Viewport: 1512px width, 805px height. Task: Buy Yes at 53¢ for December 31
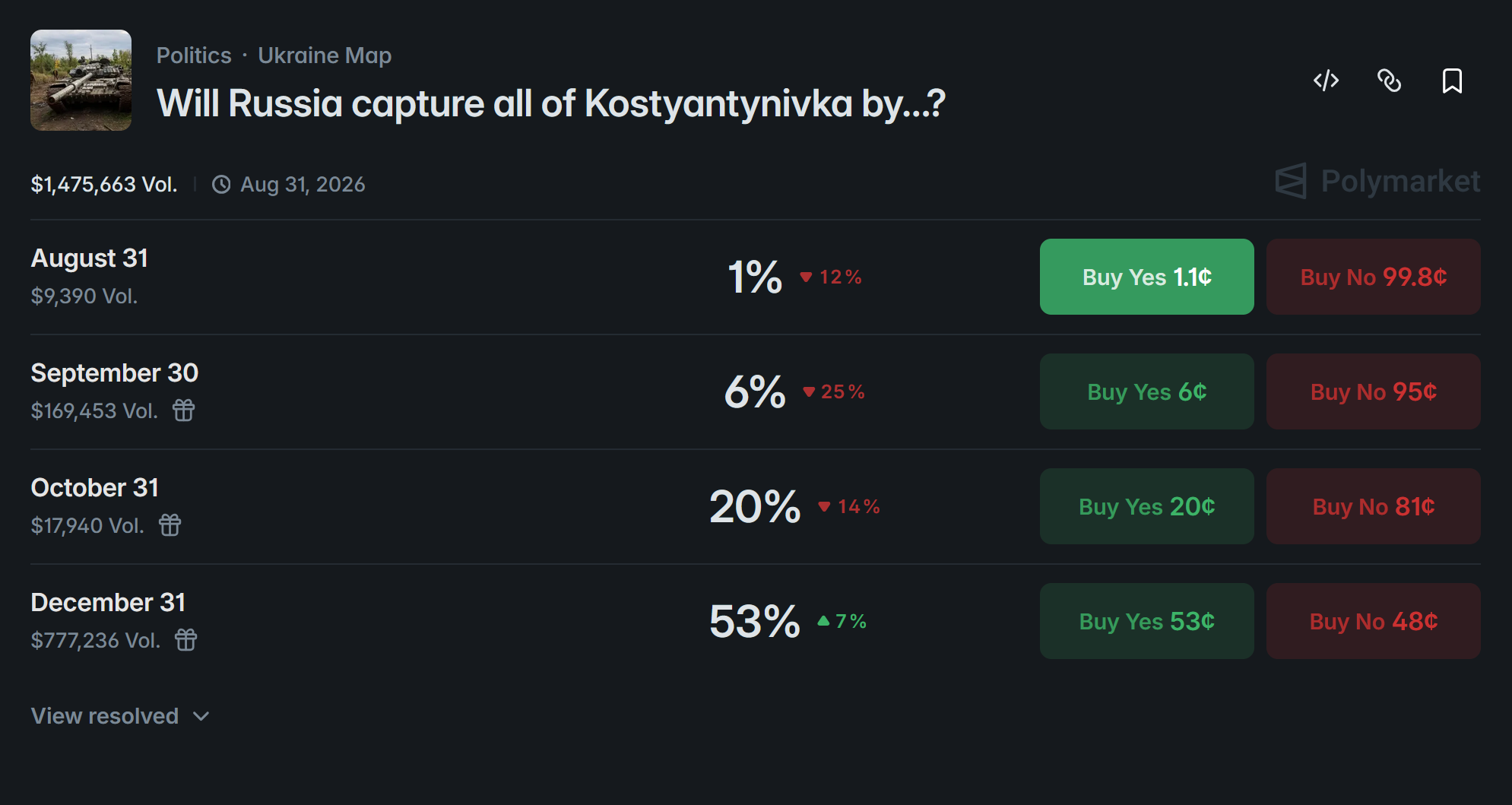click(x=1146, y=621)
